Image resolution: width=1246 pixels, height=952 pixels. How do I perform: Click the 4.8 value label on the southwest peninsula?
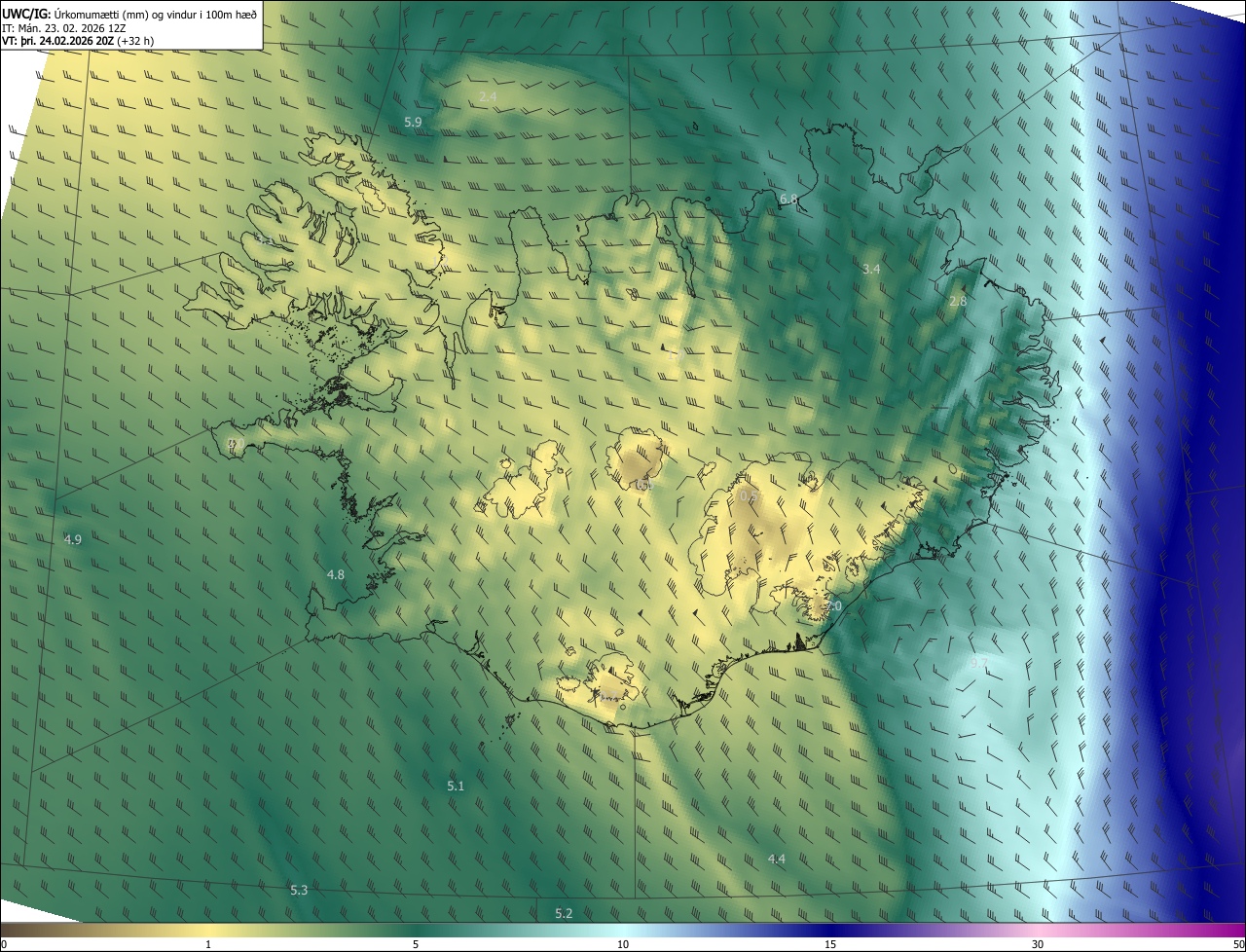click(335, 575)
